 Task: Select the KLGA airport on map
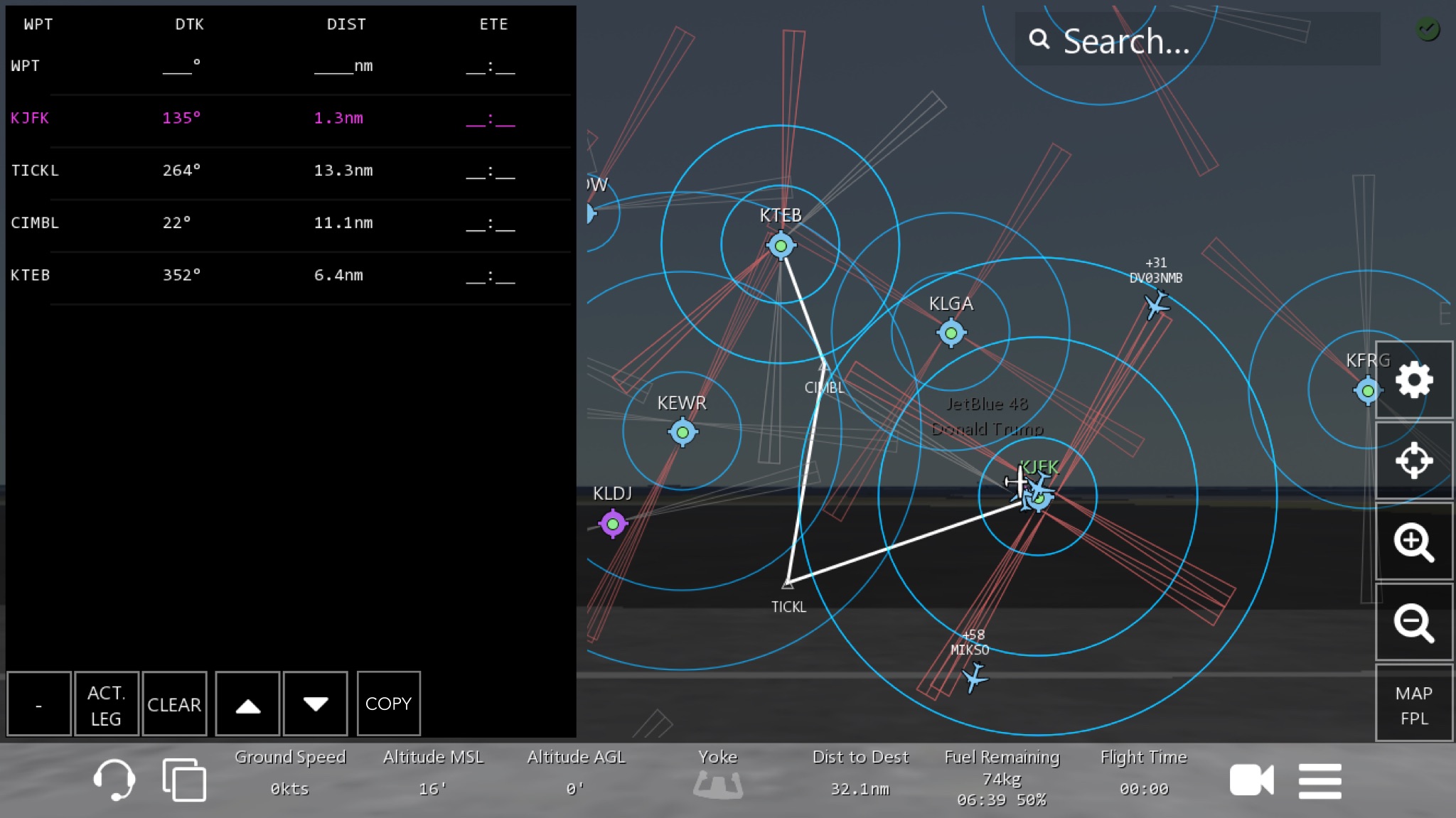tap(951, 333)
